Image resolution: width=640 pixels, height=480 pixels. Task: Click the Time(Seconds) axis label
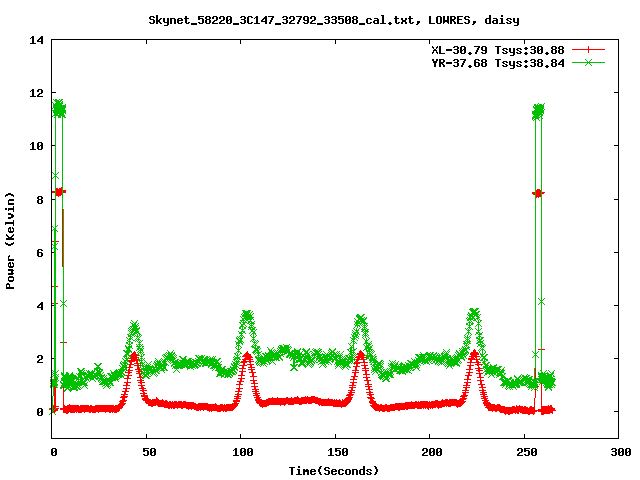333,471
